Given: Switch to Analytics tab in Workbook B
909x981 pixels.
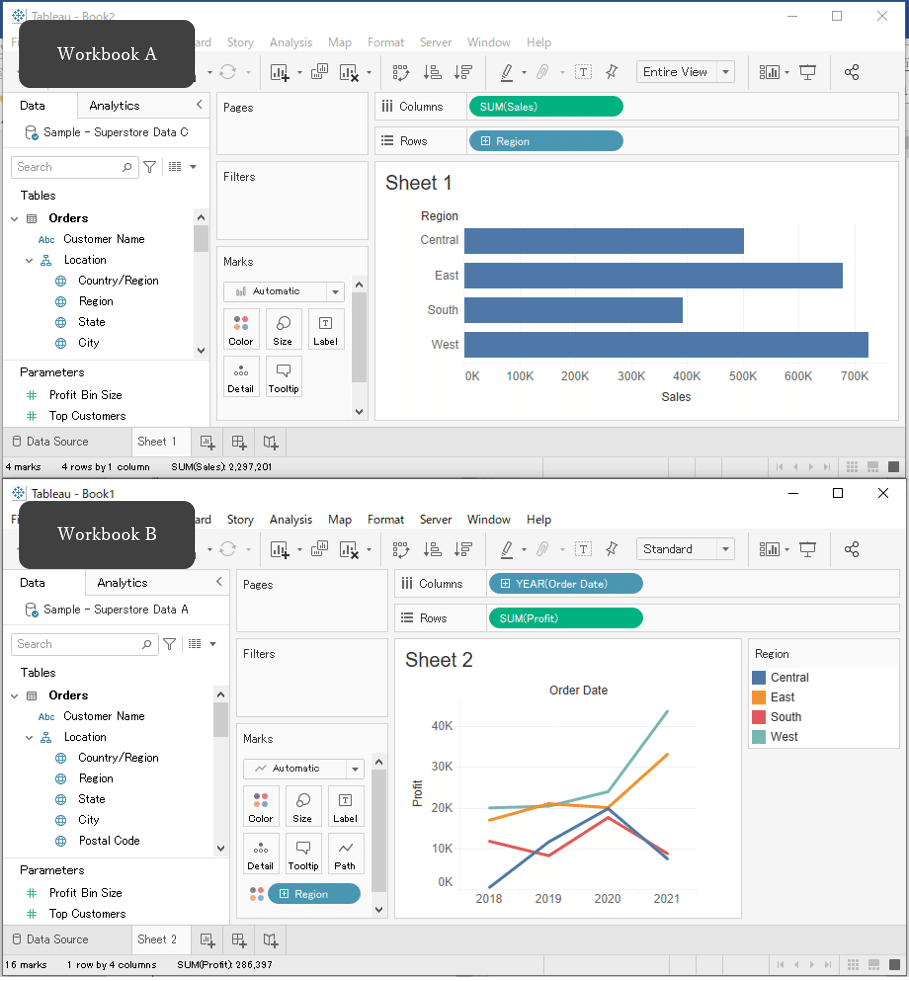Looking at the screenshot, I should tap(123, 582).
